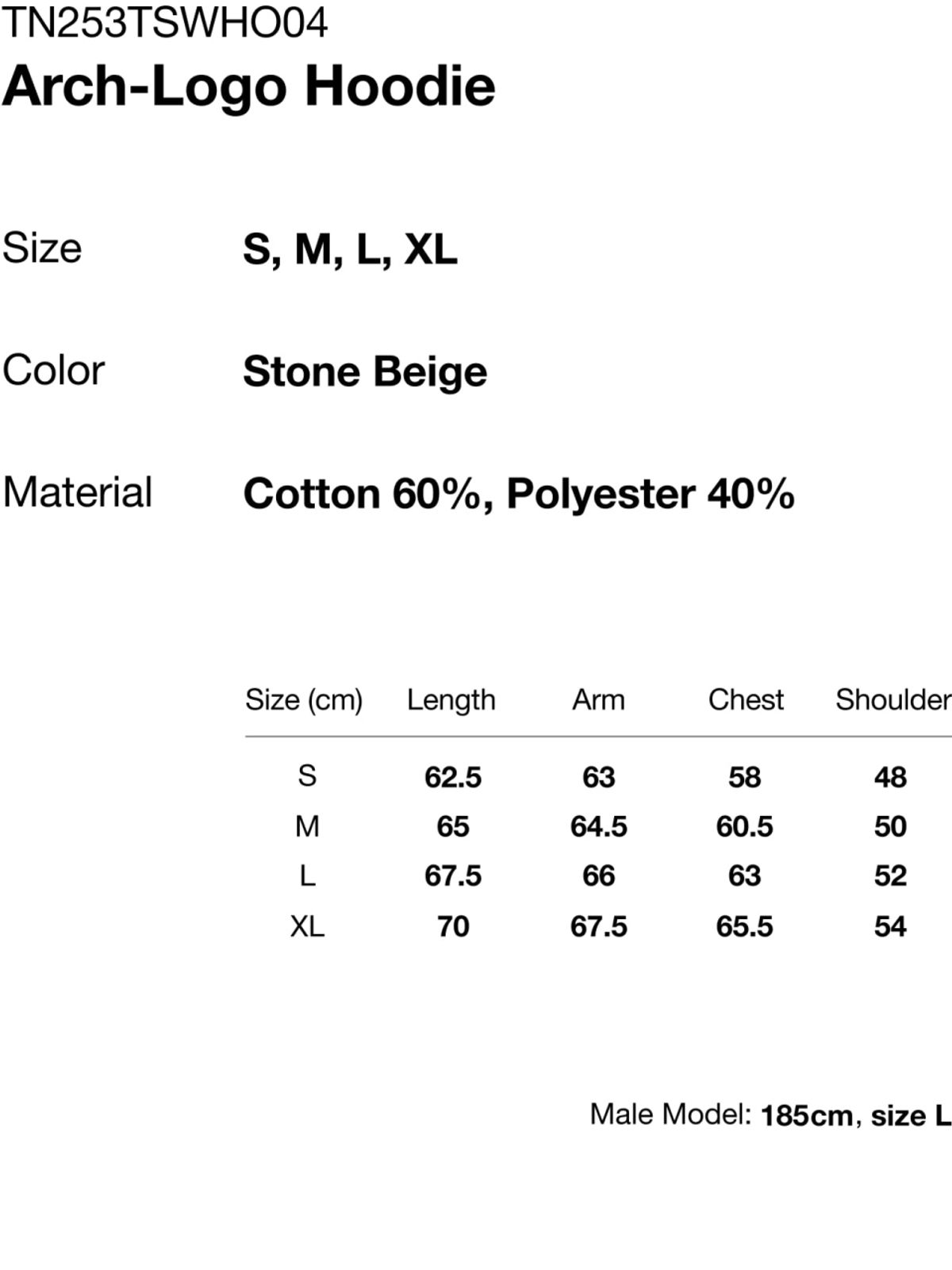Screen dimensions: 952x1270
Task: Click the Chest column header
Action: pos(746,700)
